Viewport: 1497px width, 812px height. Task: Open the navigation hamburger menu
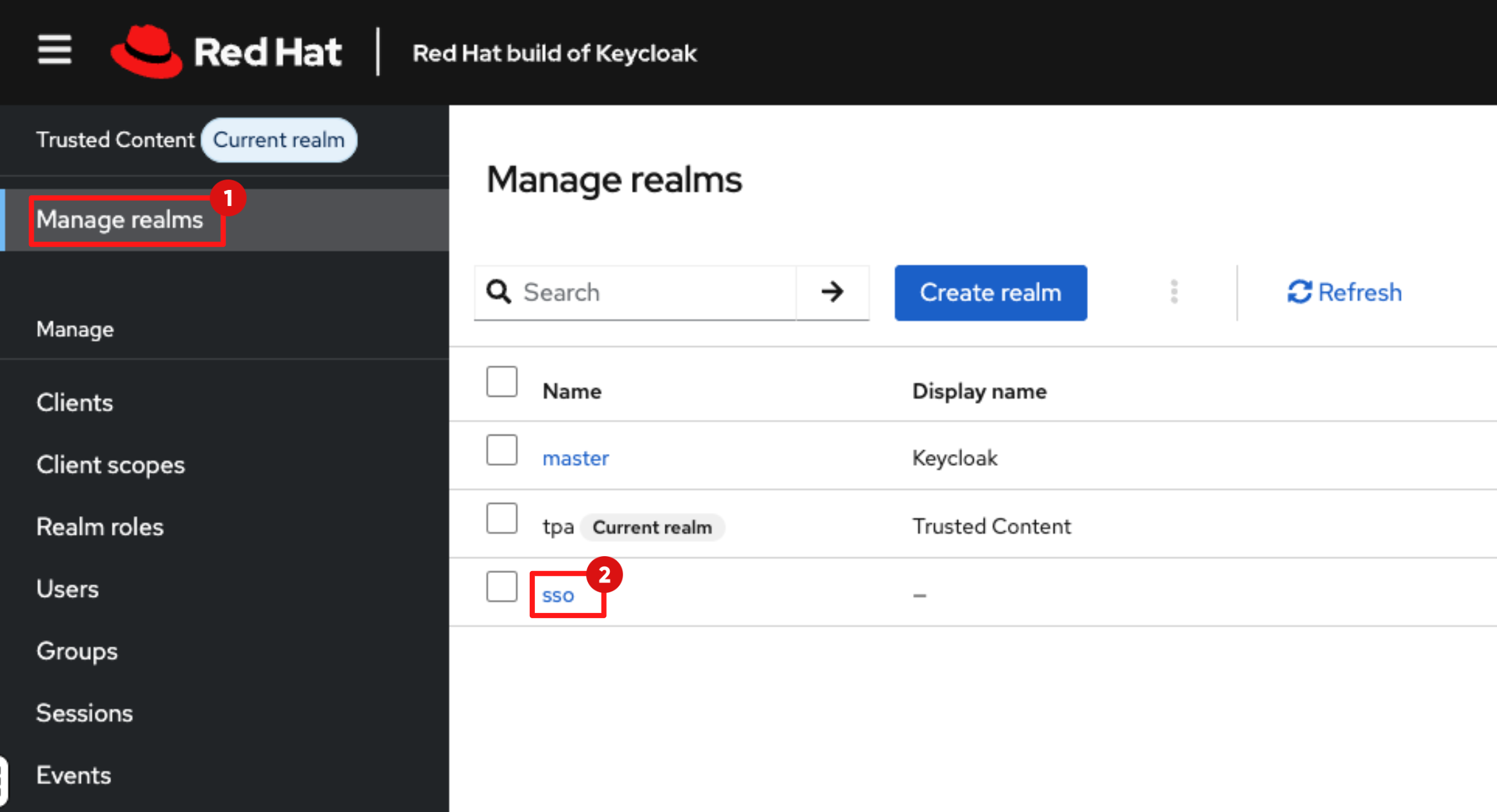click(54, 50)
